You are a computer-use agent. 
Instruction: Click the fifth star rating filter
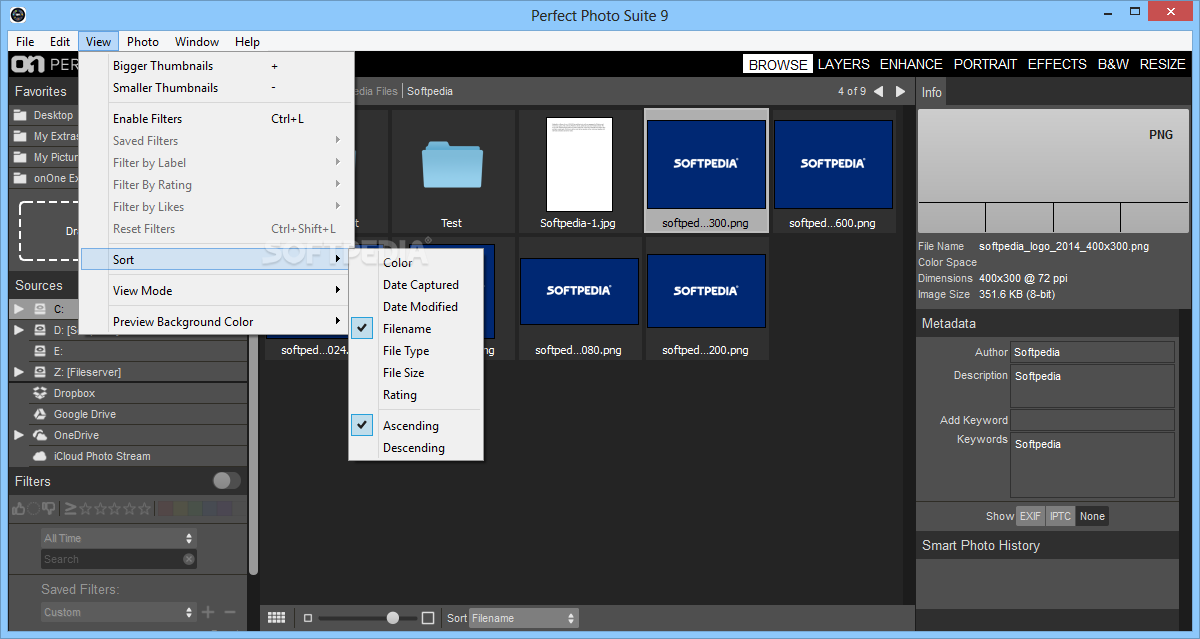pos(144,509)
